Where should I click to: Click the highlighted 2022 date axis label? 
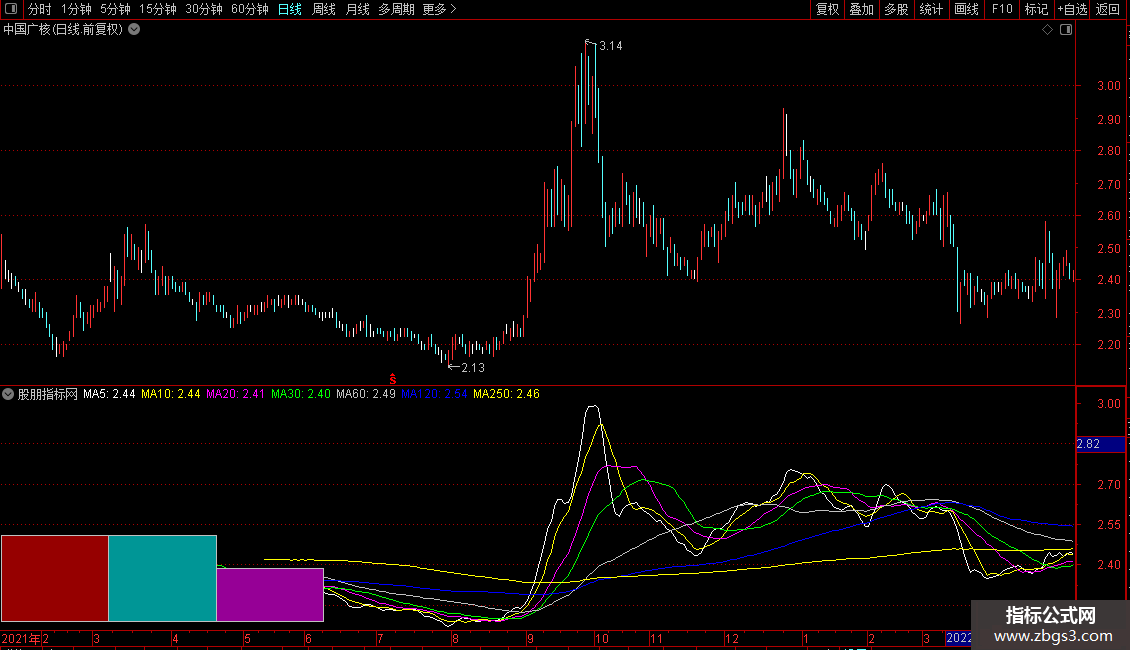(958, 638)
